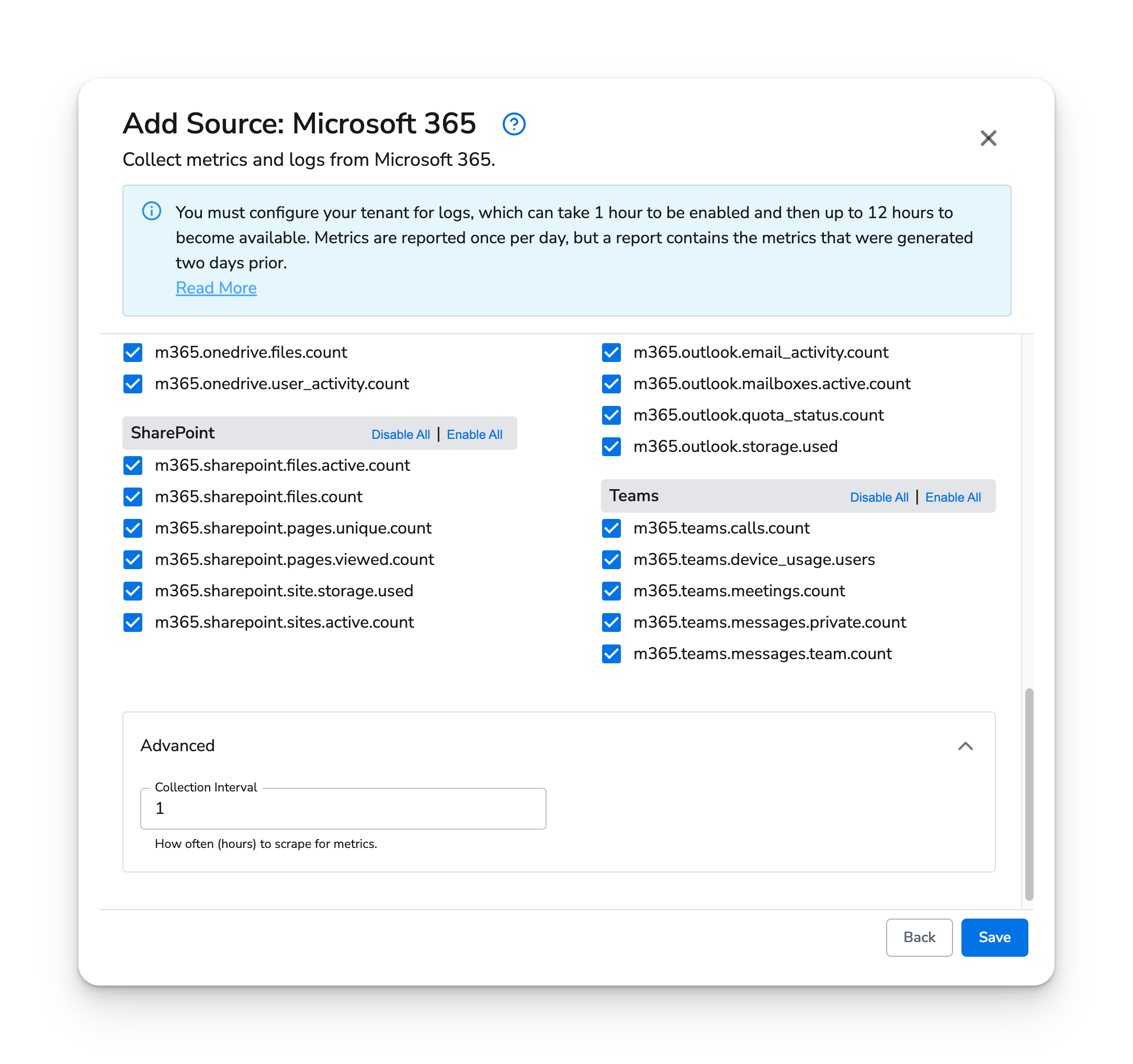Toggle m365.teams.meetings.count checkbox

coord(611,591)
